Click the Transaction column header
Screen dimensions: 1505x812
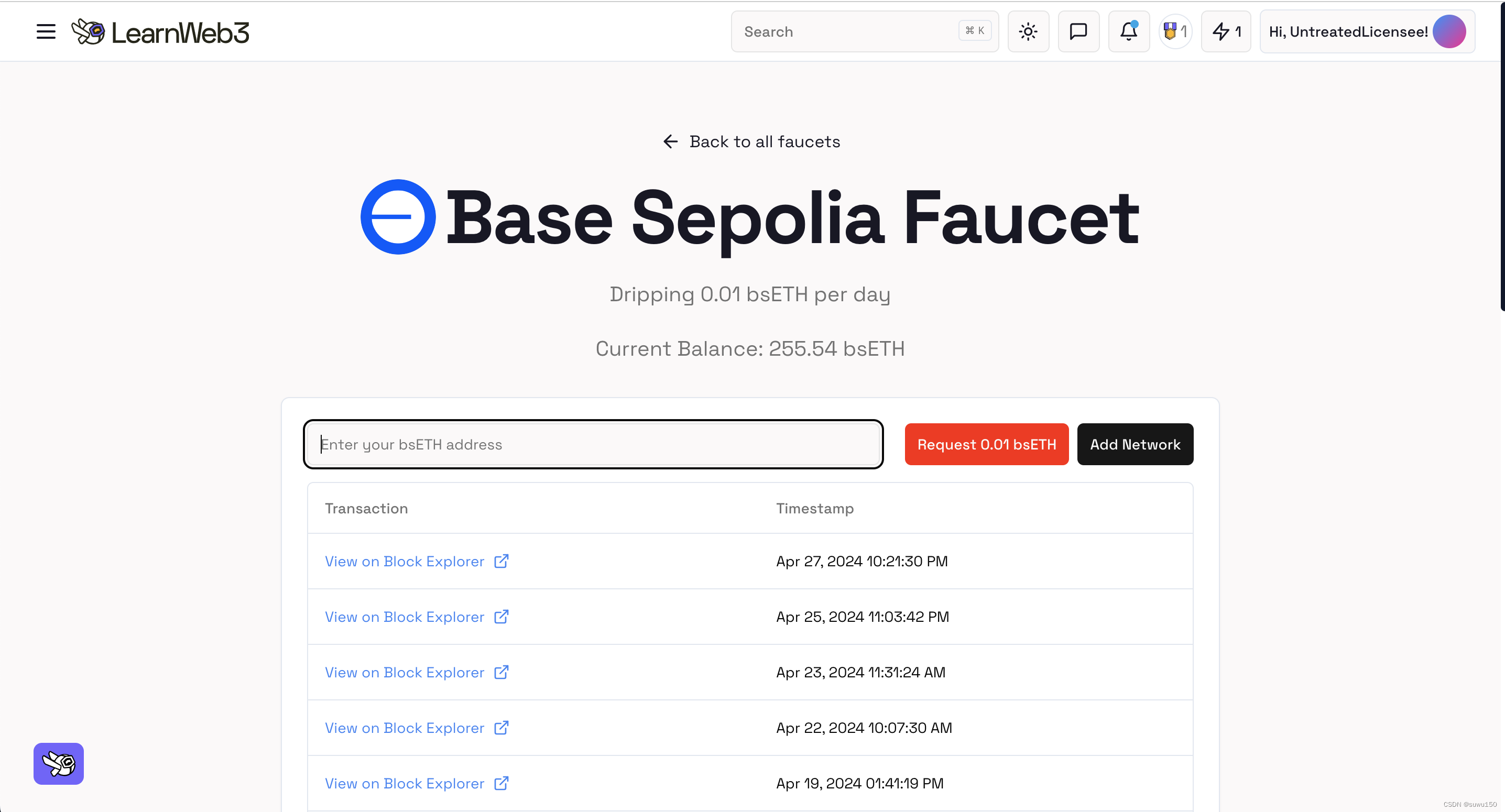point(366,508)
